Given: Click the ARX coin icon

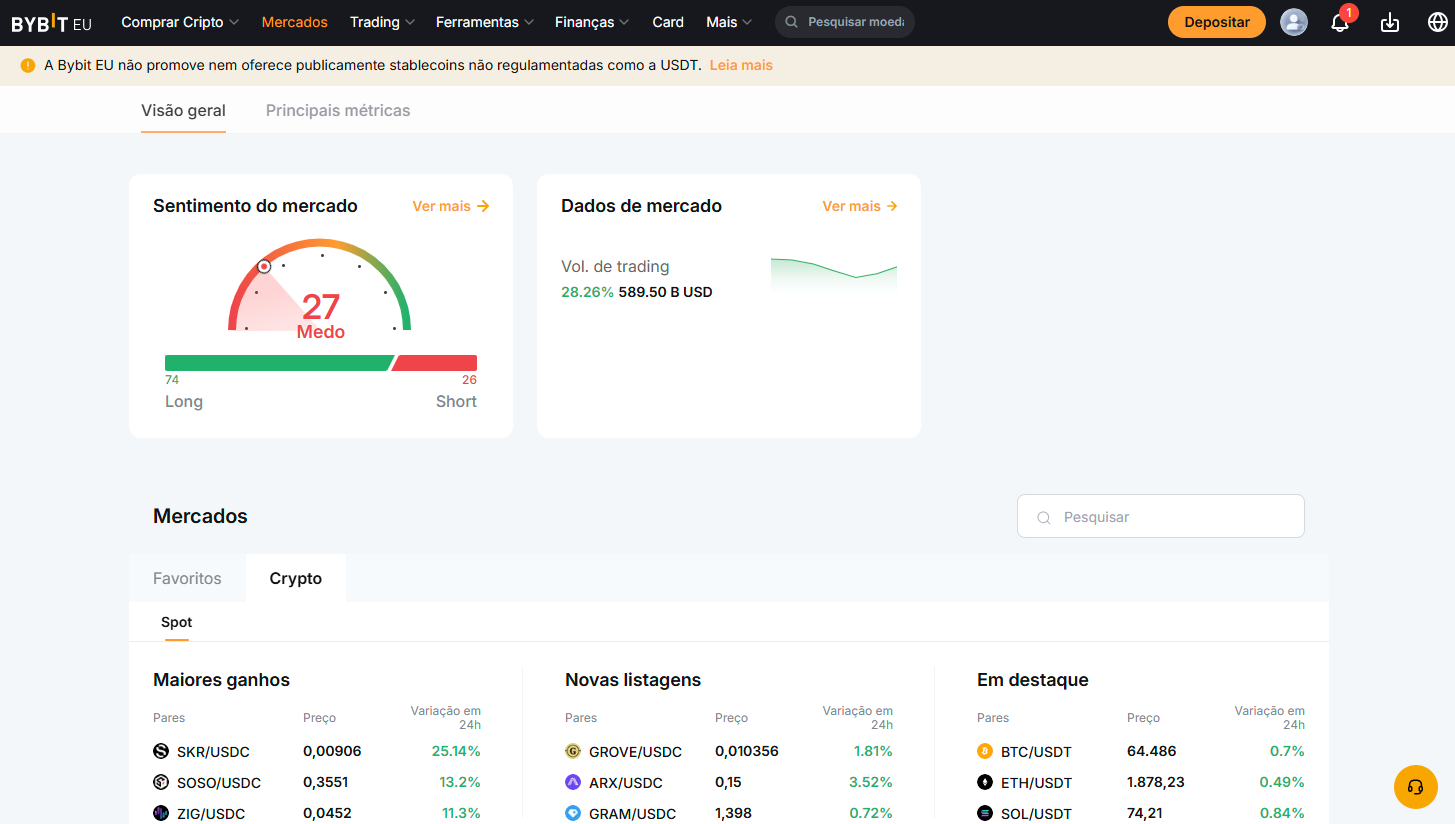Looking at the screenshot, I should coord(573,782).
